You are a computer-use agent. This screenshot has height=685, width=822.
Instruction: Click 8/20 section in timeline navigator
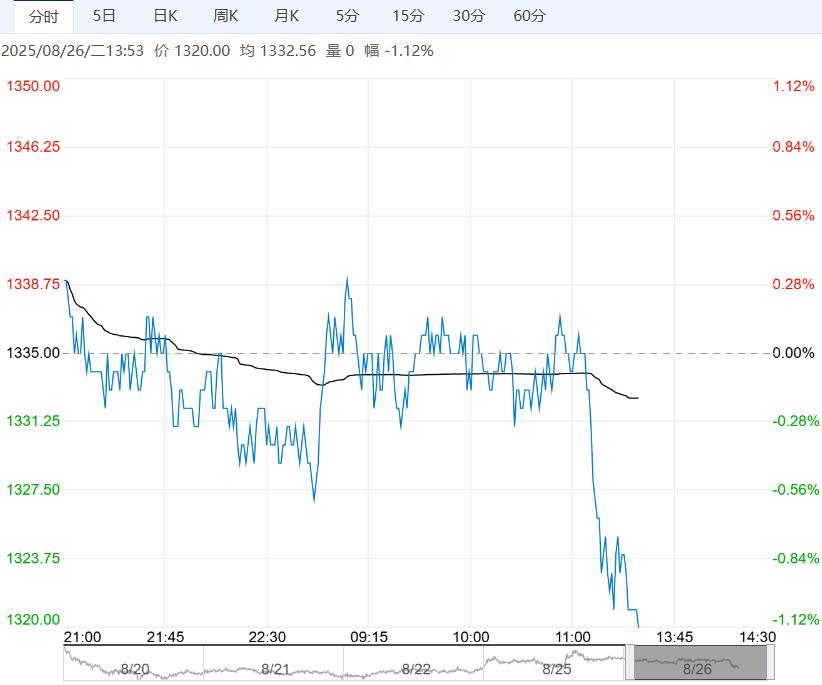pyautogui.click(x=134, y=667)
